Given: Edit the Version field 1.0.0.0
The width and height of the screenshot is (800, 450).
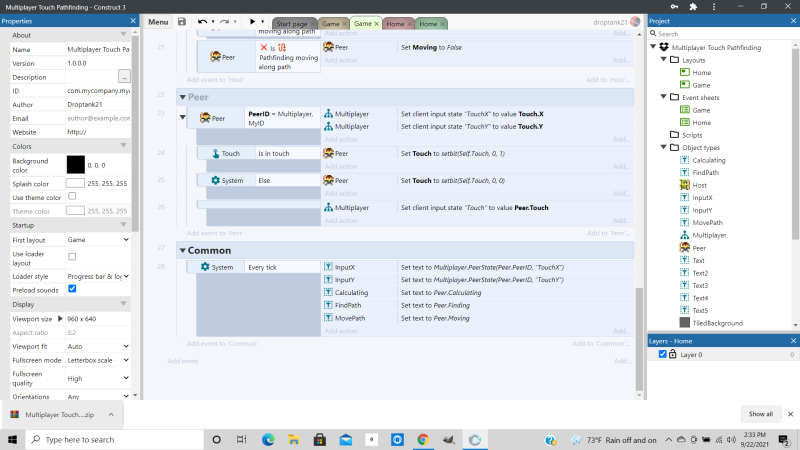Looking at the screenshot, I should tap(98, 63).
